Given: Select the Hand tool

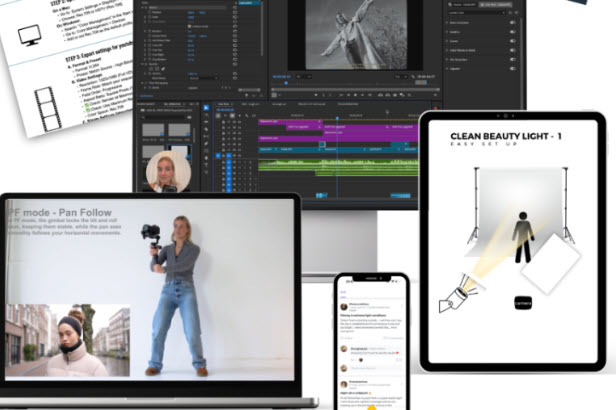Looking at the screenshot, I should pos(206,158).
